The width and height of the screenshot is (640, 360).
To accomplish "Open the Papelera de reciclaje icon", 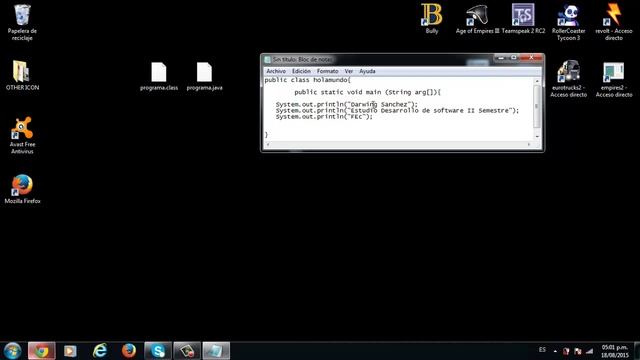I will click(x=22, y=22).
